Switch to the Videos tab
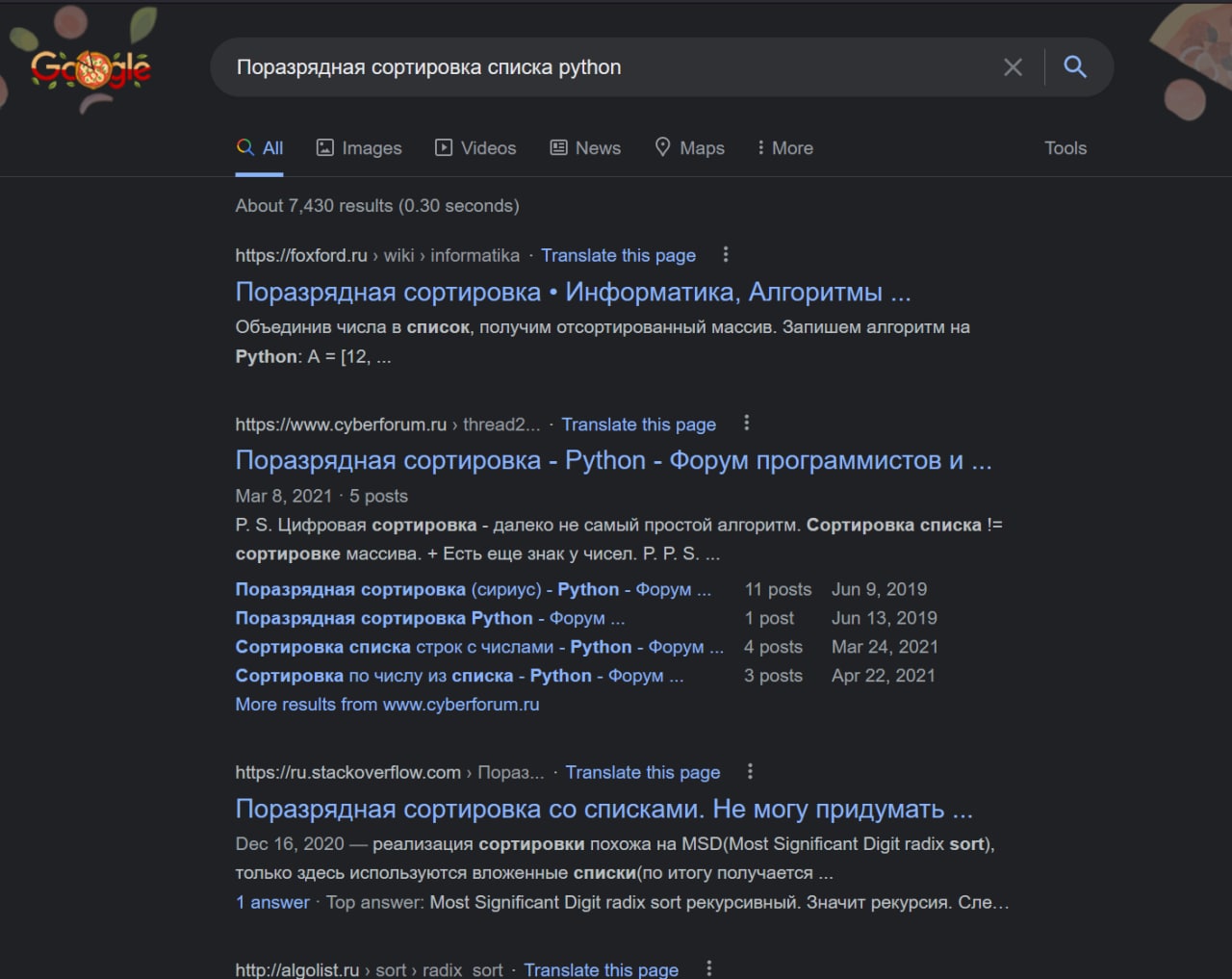The width and height of the screenshot is (1232, 979). click(x=475, y=148)
